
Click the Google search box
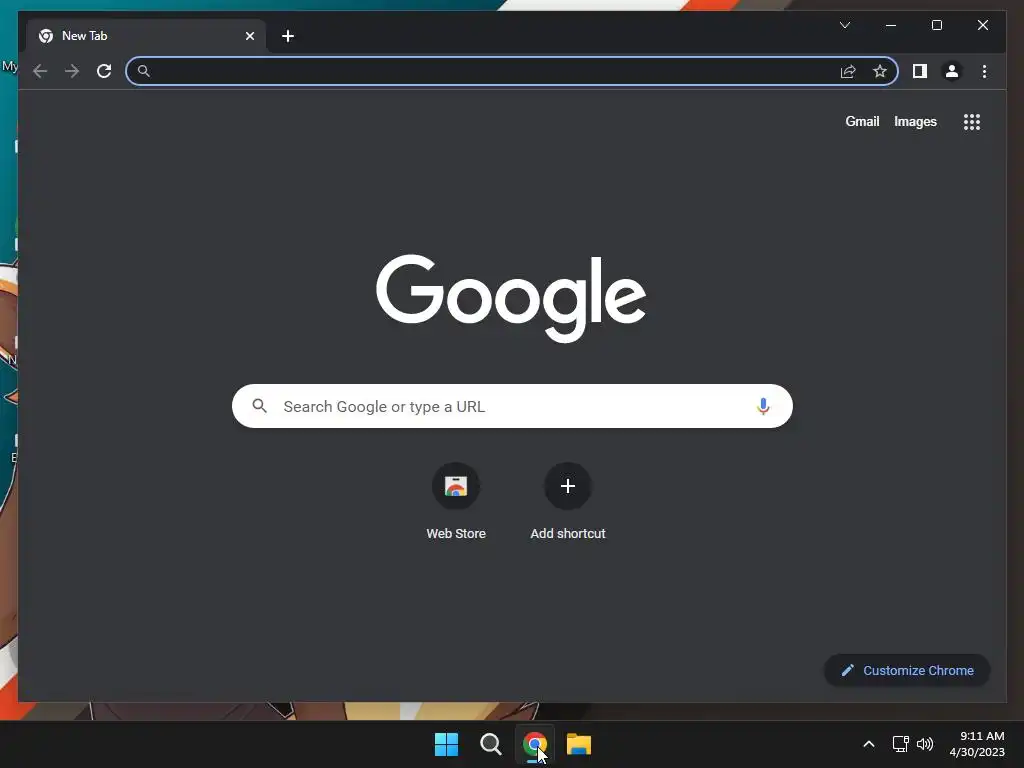tap(512, 406)
